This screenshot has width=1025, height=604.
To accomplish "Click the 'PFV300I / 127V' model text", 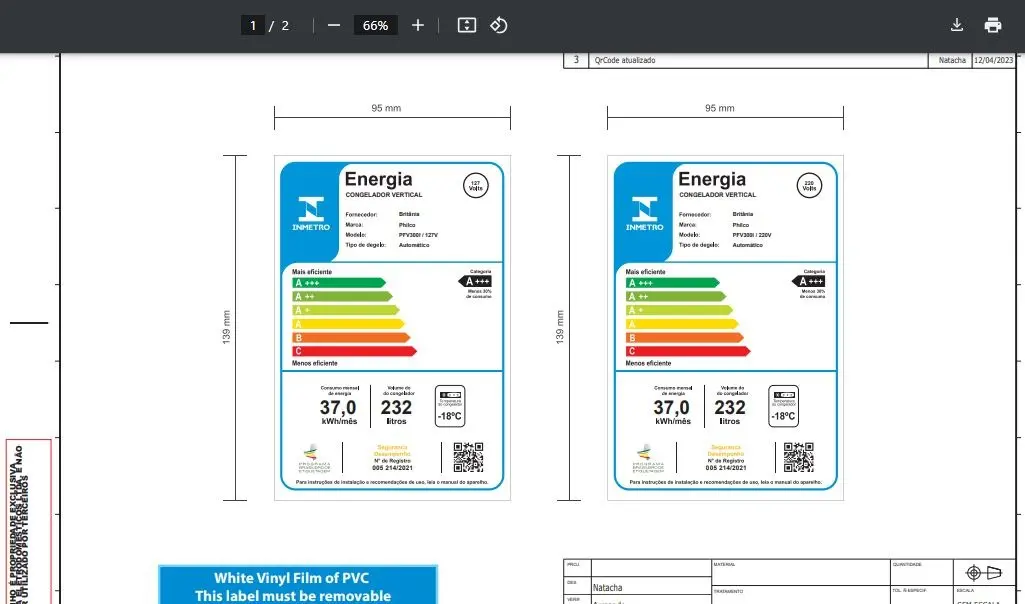I will [418, 235].
